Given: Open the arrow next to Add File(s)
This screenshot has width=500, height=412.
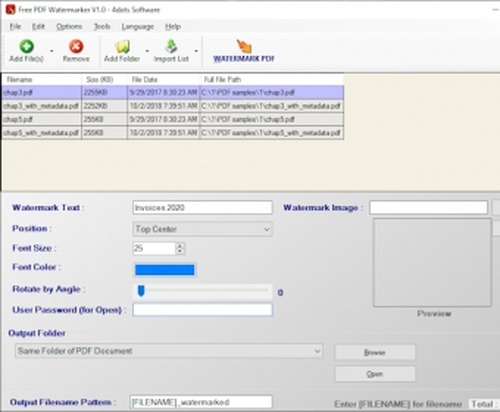Looking at the screenshot, I should [x=52, y=51].
